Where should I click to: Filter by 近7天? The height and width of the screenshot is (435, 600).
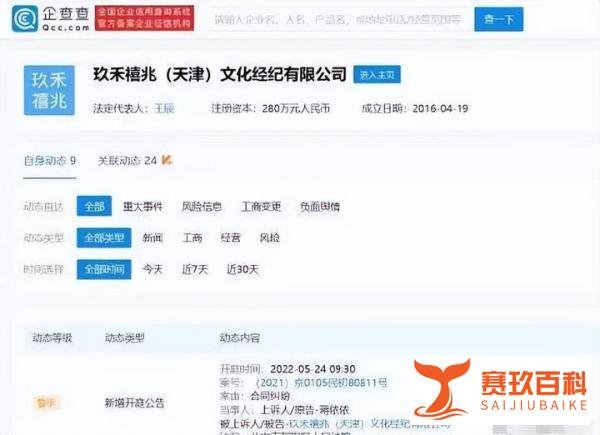(x=195, y=269)
